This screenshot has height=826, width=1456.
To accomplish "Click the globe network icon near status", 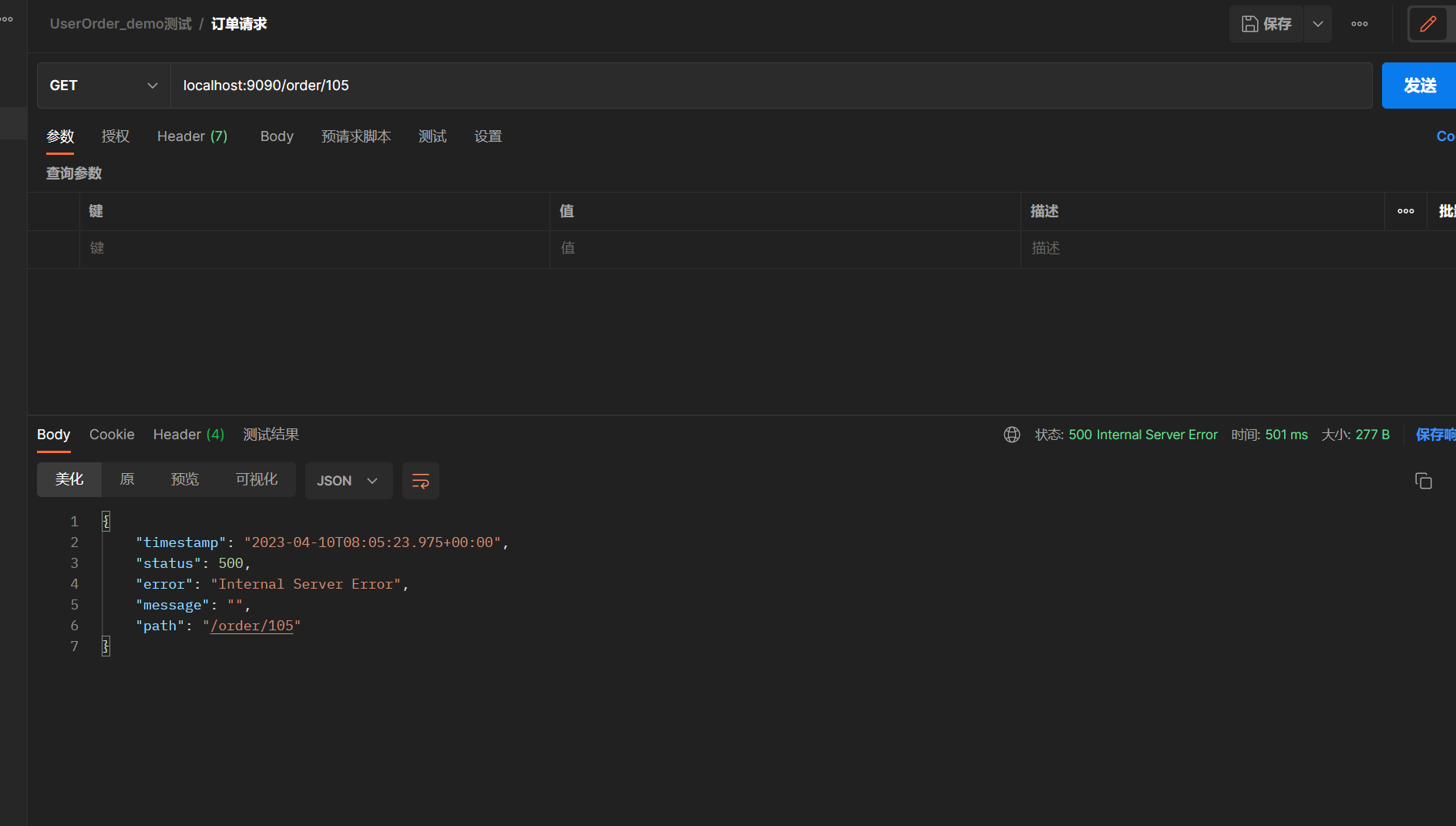I will (1012, 435).
